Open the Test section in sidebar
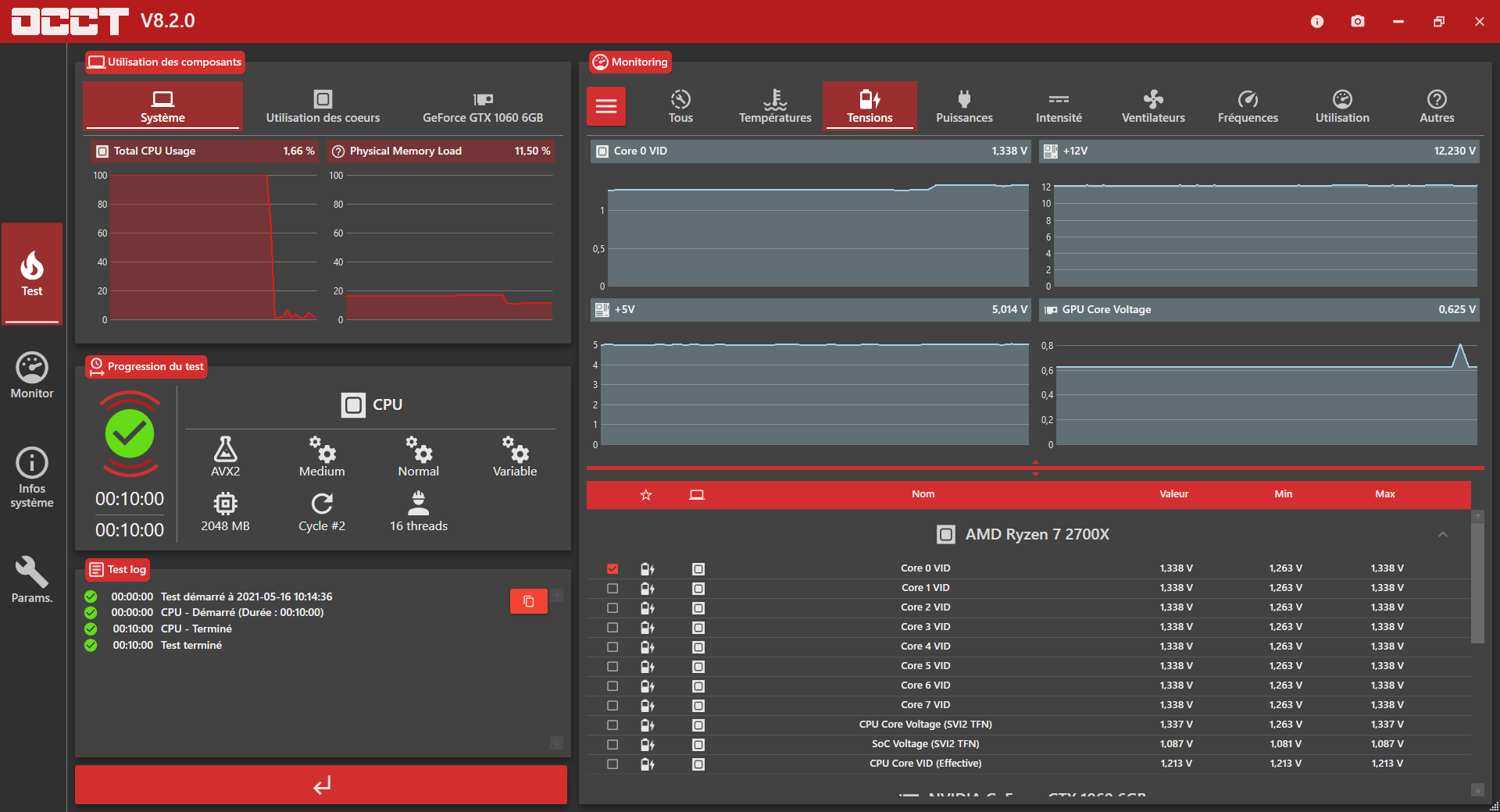This screenshot has width=1500, height=812. [32, 273]
